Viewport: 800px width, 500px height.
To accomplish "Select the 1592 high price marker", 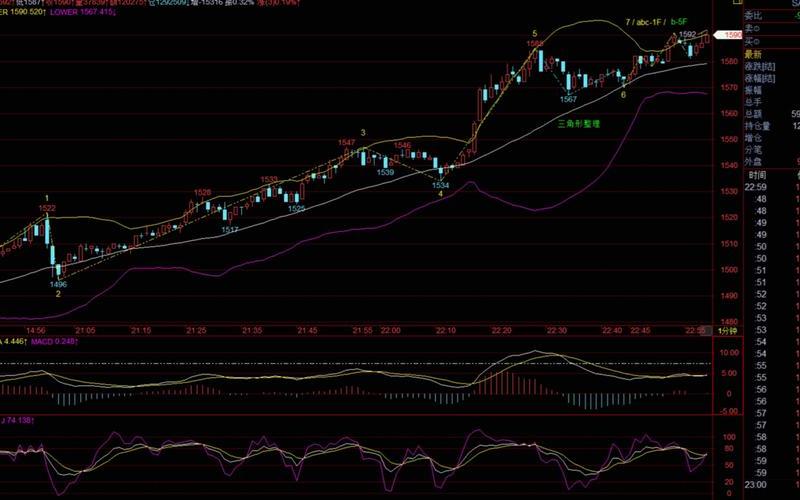I will click(688, 34).
